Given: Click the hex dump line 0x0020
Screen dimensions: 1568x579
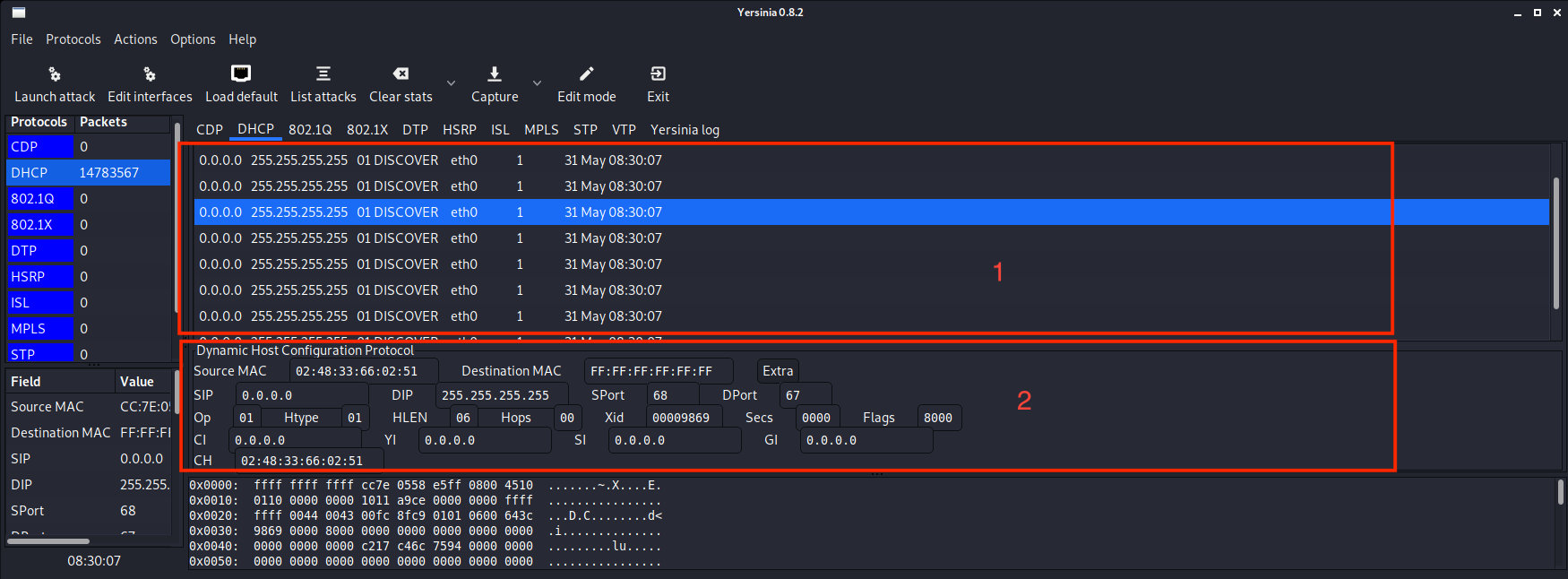Looking at the screenshot, I should [426, 516].
